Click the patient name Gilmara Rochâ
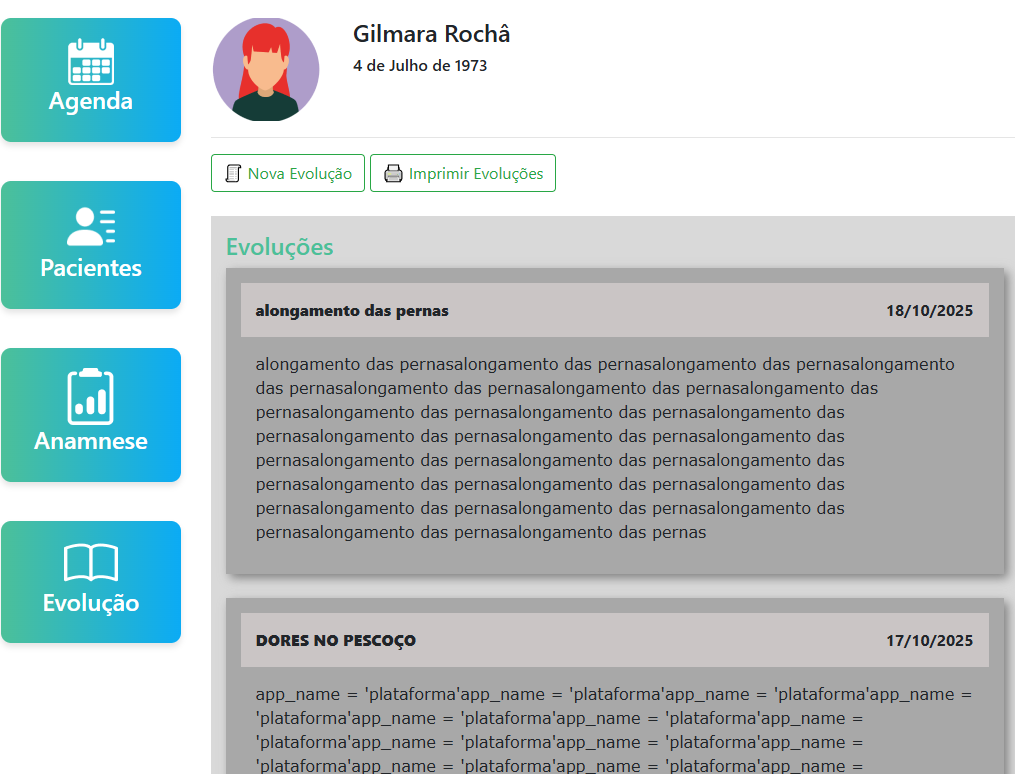This screenshot has width=1015, height=774. tap(431, 34)
